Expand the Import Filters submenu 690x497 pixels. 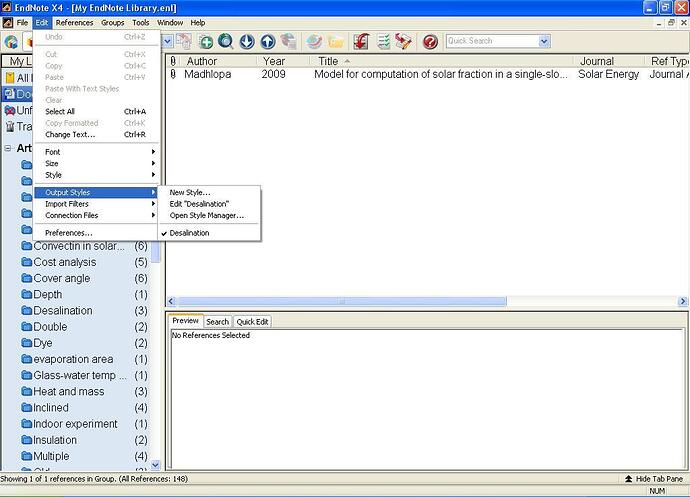pos(96,204)
